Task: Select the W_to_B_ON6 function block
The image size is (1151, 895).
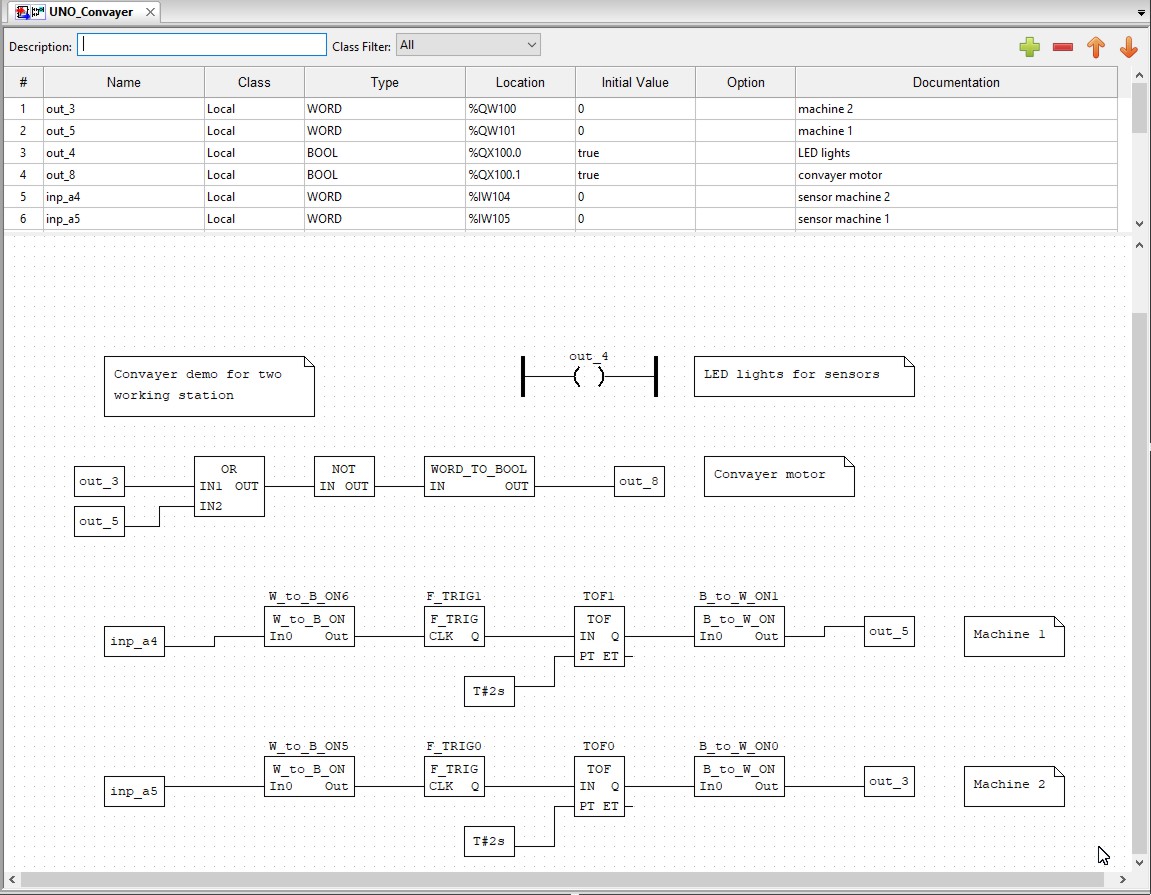Action: pyautogui.click(x=309, y=626)
